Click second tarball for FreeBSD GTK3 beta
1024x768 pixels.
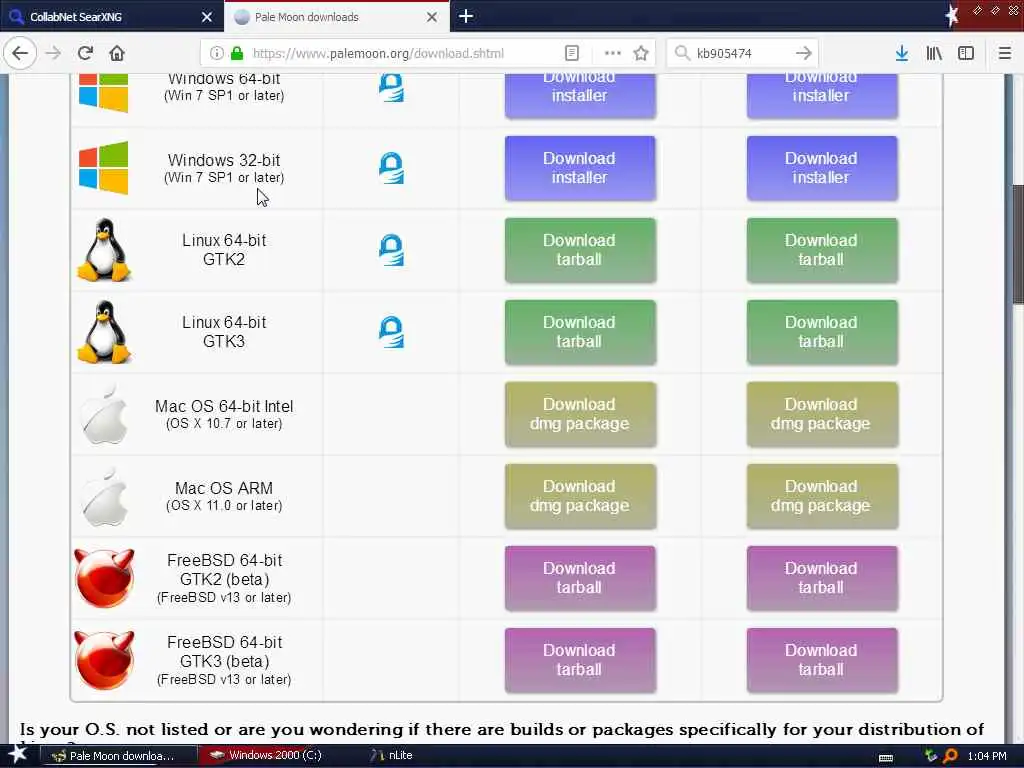tap(822, 660)
